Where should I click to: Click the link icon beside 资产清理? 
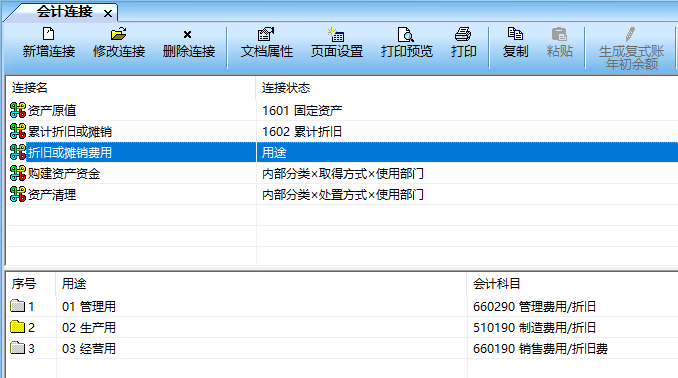click(x=18, y=195)
